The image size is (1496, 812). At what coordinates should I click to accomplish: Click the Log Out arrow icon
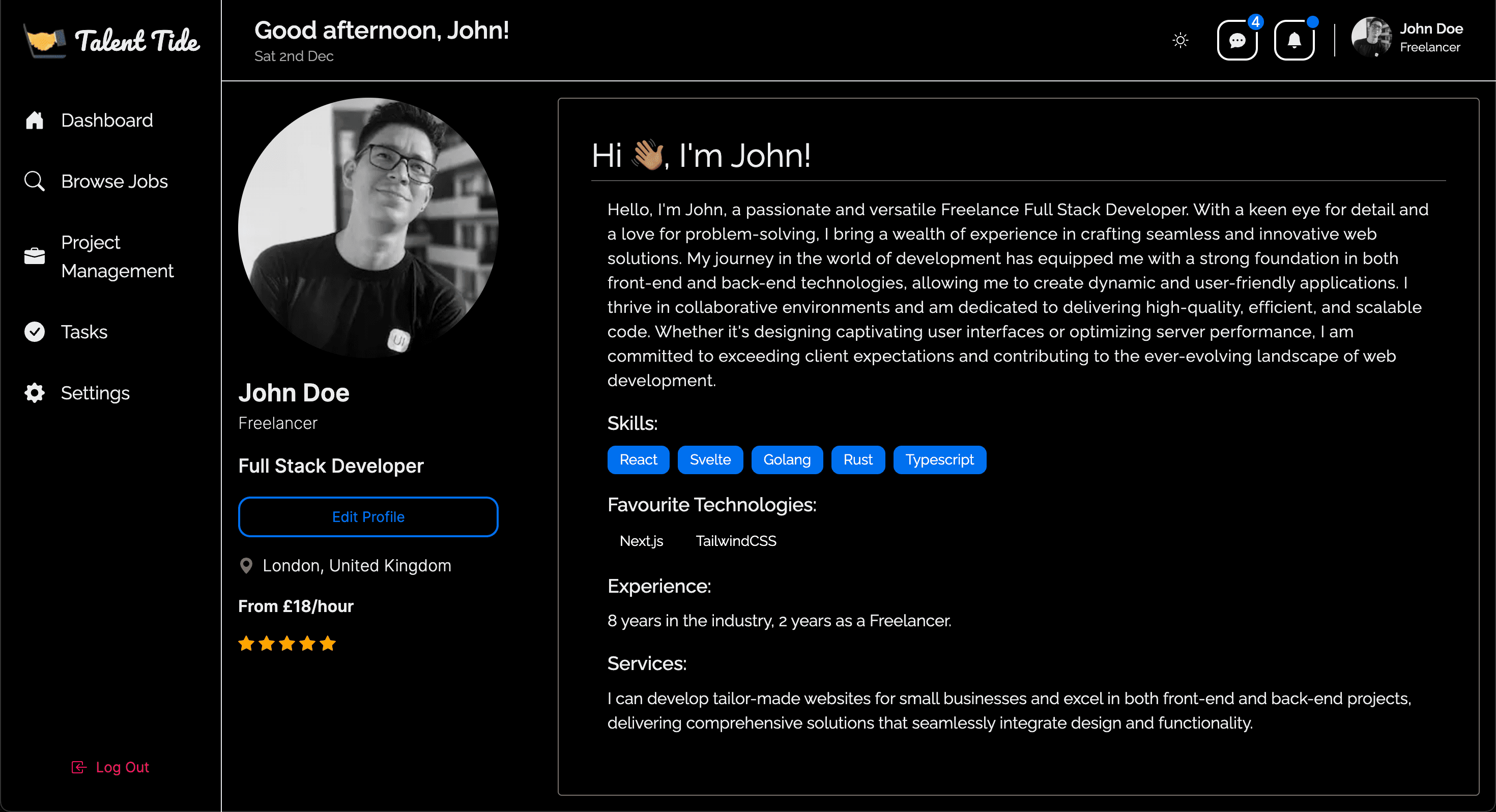click(x=78, y=767)
